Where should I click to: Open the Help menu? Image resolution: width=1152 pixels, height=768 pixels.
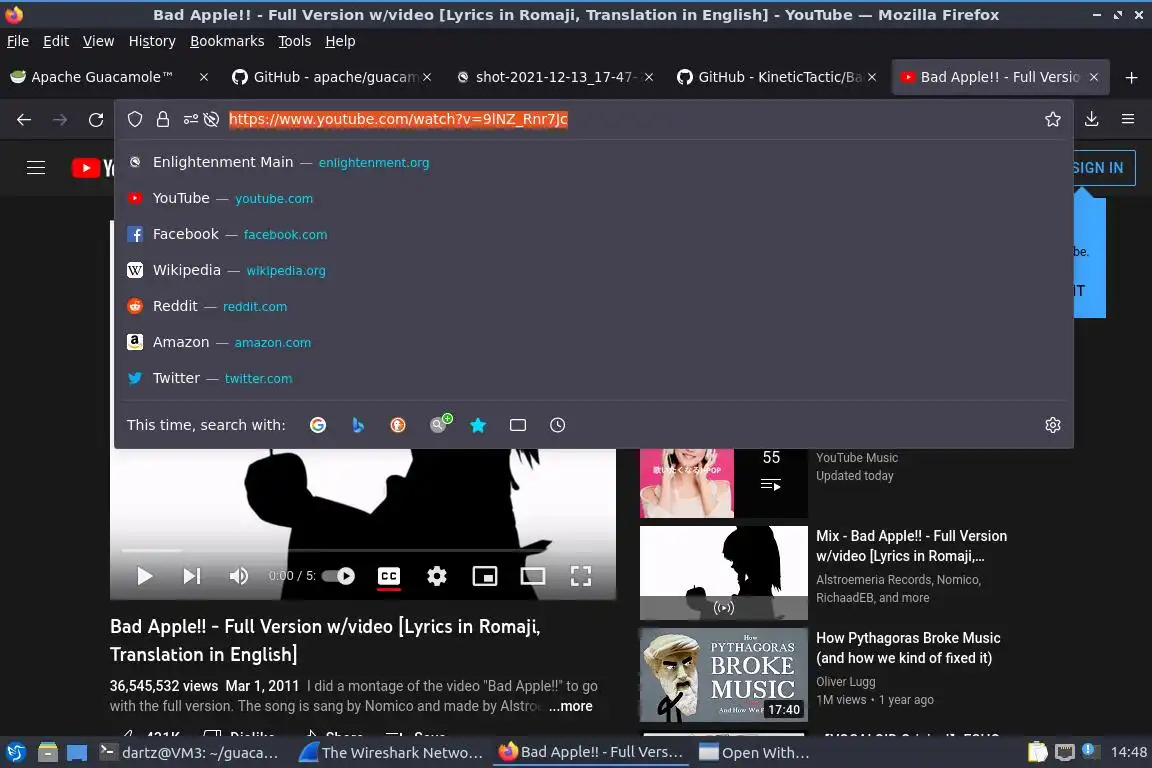click(x=340, y=41)
